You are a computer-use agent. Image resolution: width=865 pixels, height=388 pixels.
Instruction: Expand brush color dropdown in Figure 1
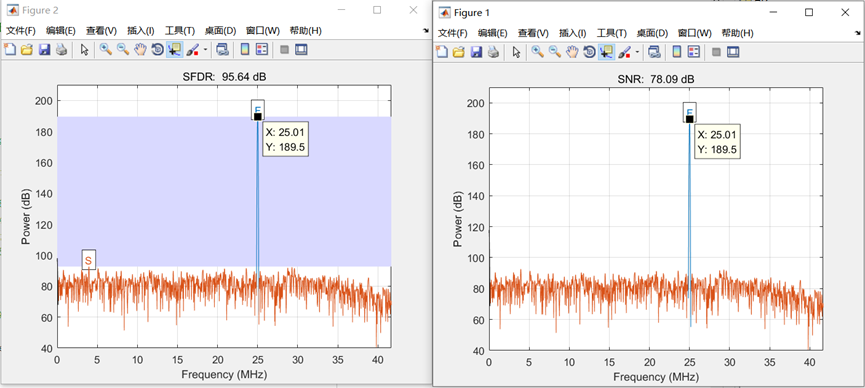[638, 52]
